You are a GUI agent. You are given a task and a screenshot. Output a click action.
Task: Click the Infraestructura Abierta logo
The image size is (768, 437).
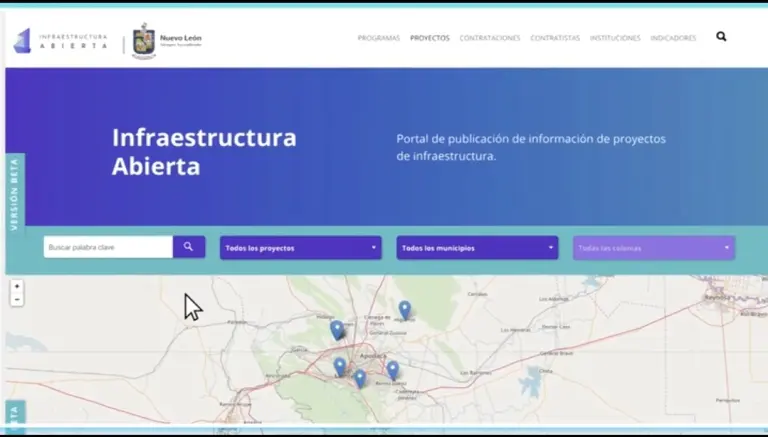61,41
